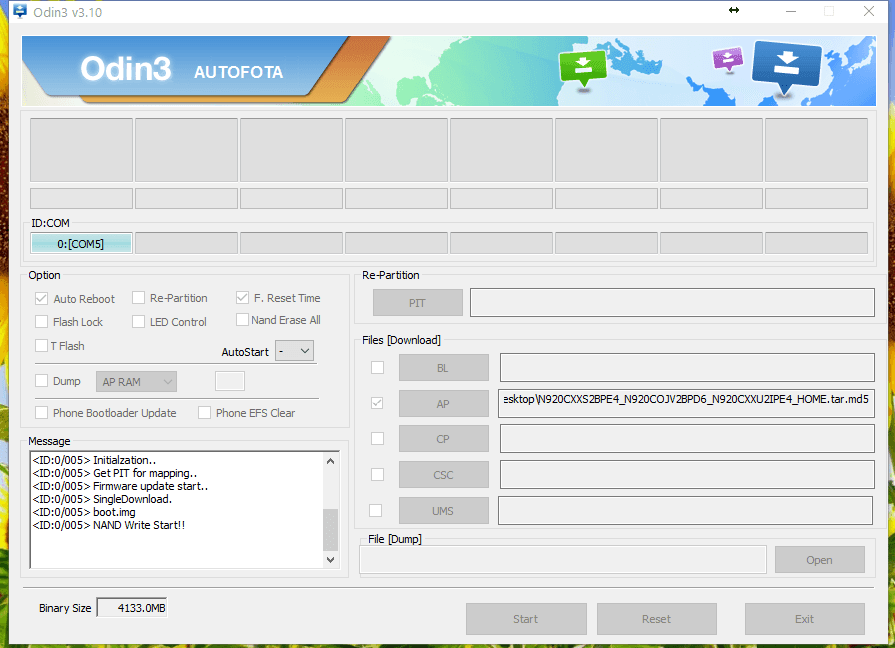This screenshot has height=648, width=895.
Task: Expand the AP RAM dump dropdown
Action: pyautogui.click(x=136, y=382)
